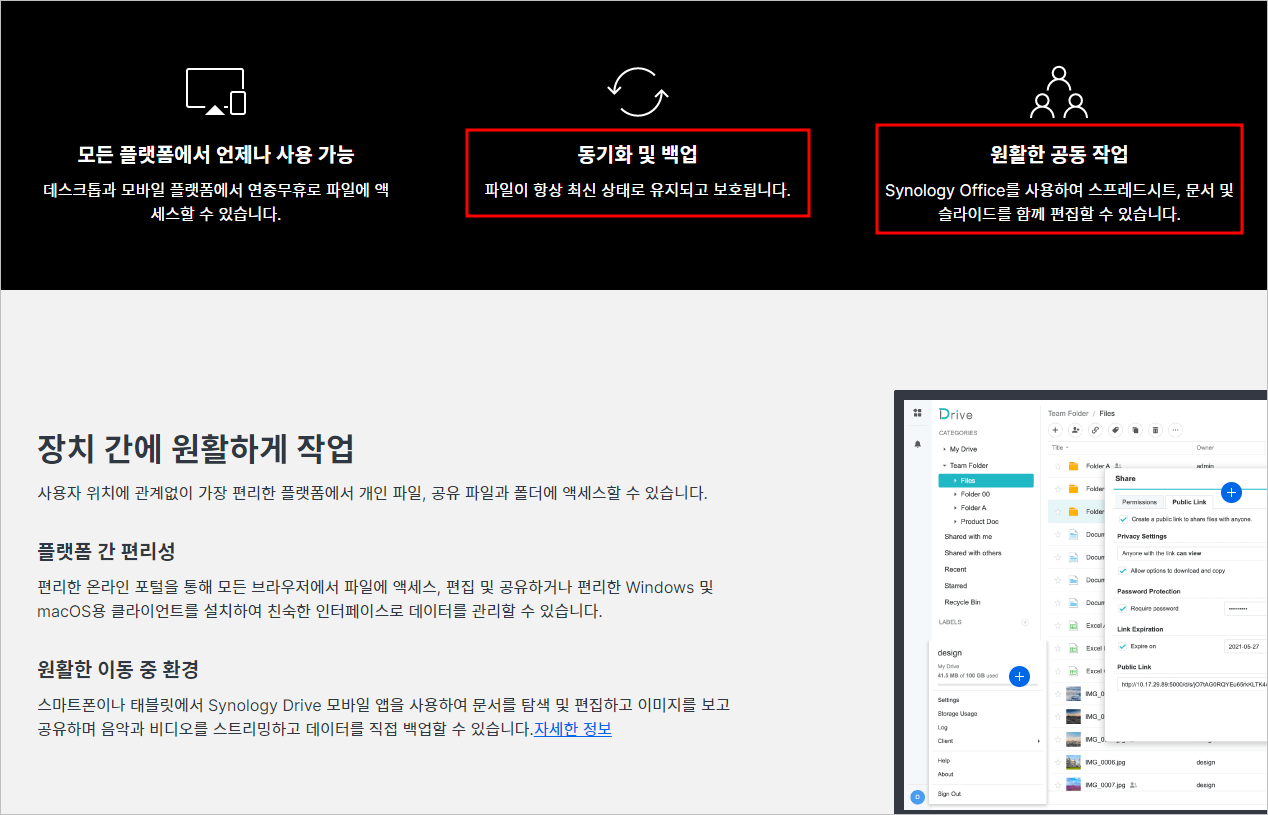Click the new file creation icon in the toolbar
This screenshot has height=815, width=1268.
1055,430
